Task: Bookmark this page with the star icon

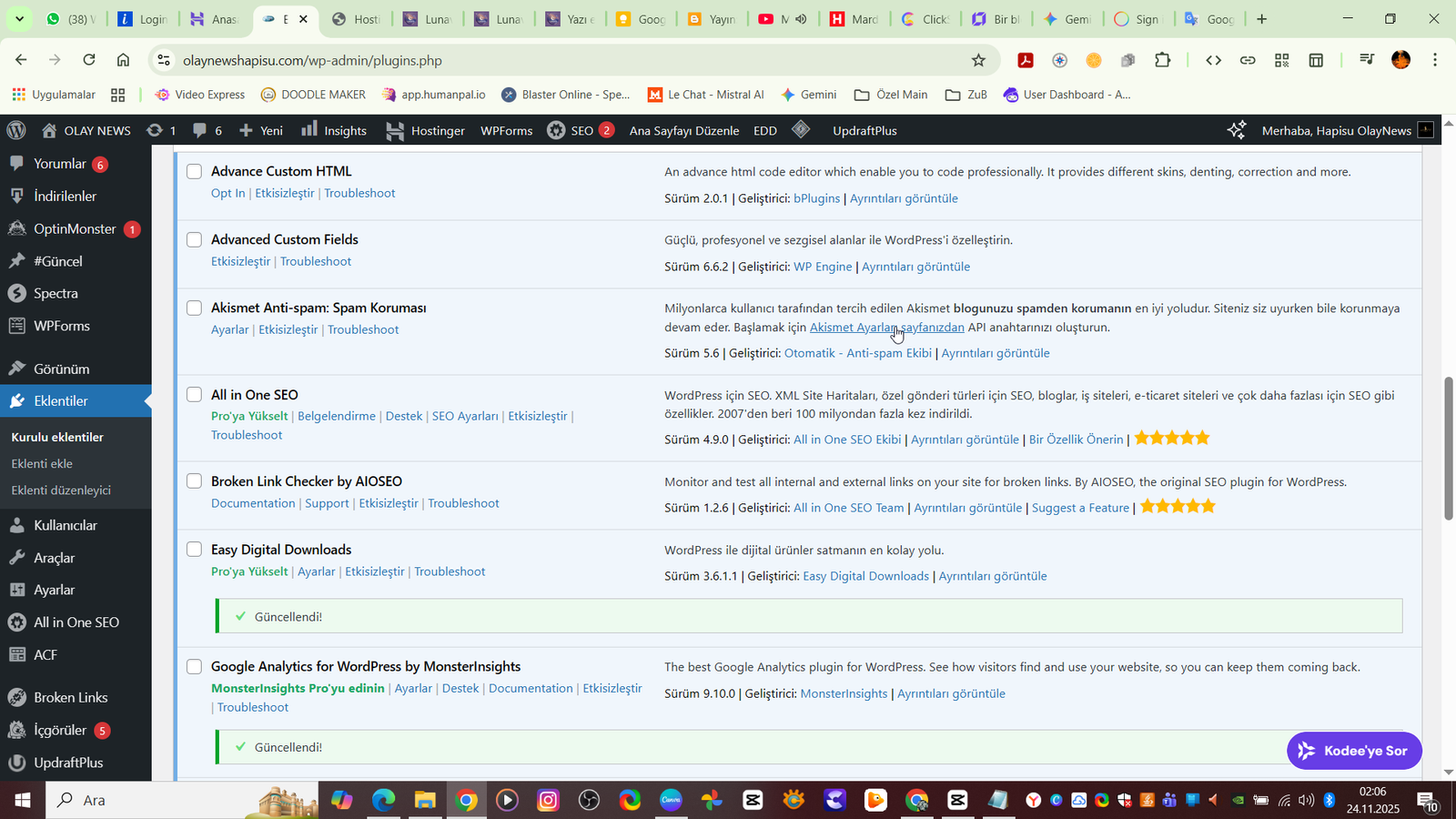Action: pyautogui.click(x=978, y=60)
